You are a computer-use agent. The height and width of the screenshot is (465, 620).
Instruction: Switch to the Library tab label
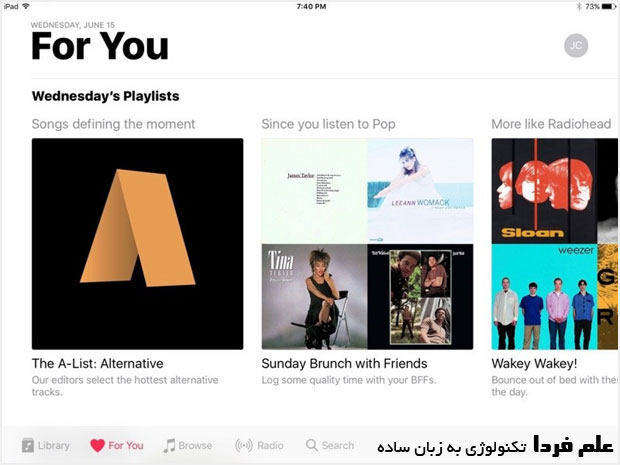[x=54, y=446]
